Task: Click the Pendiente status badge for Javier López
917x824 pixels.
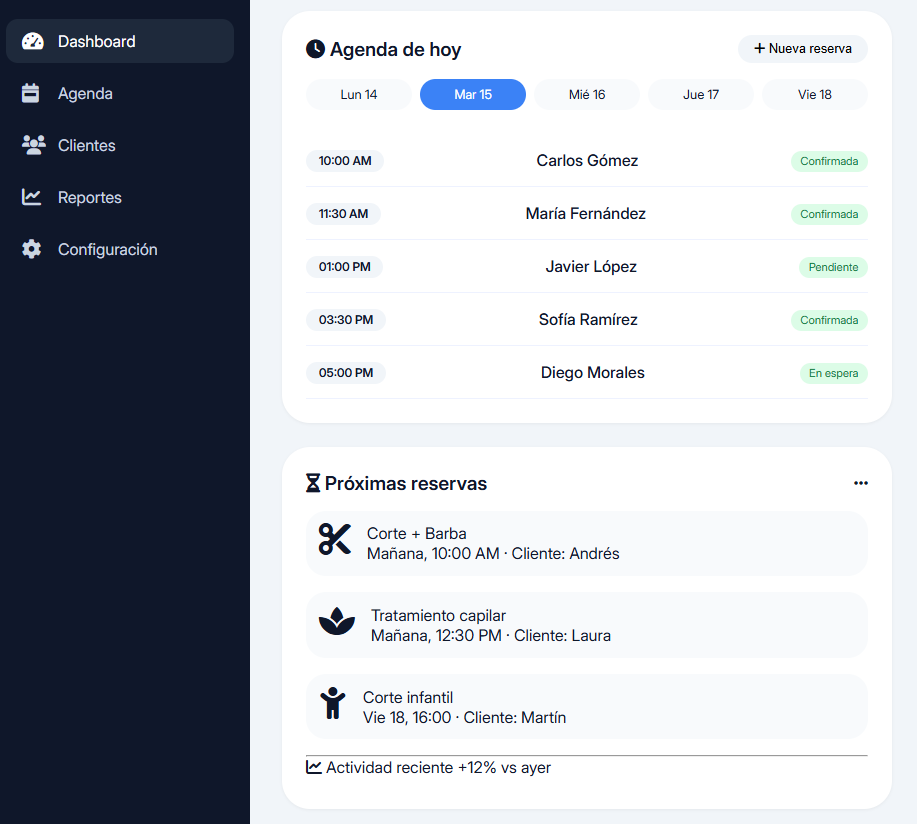Action: point(833,267)
